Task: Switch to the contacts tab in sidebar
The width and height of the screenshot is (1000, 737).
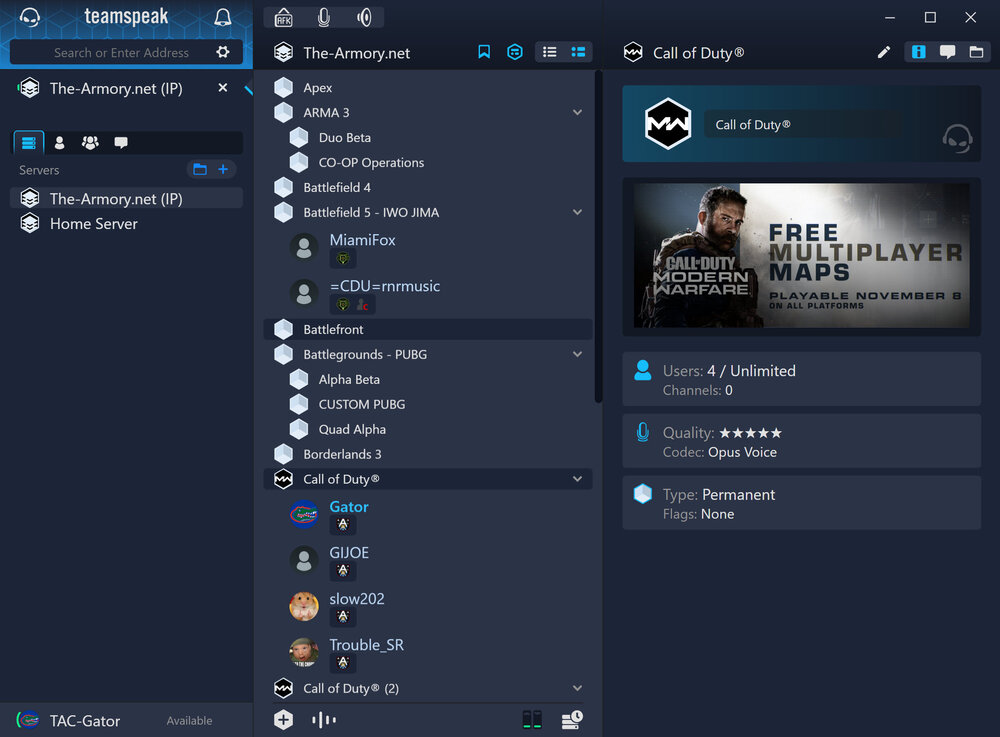Action: [x=59, y=143]
